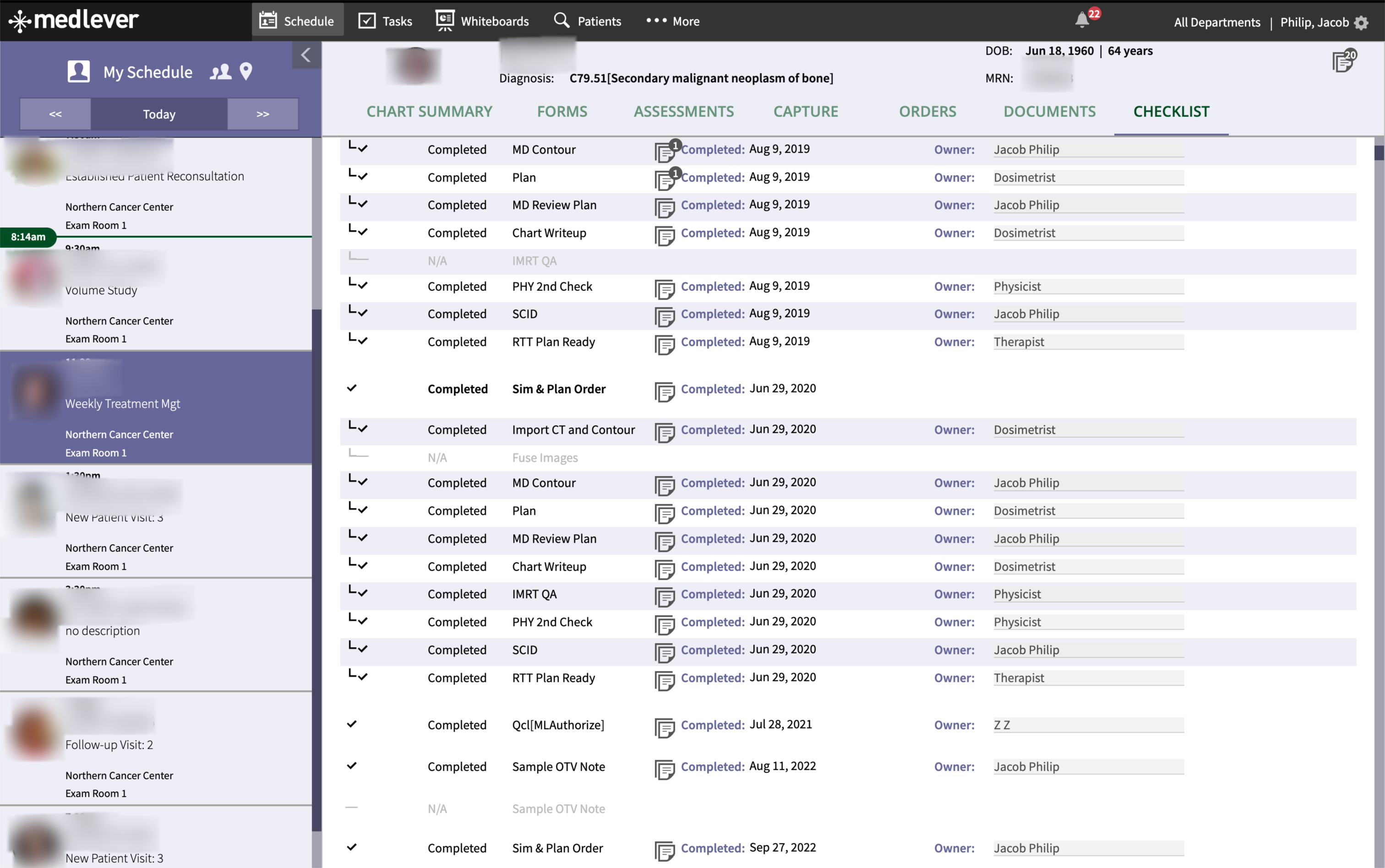
Task: Open note icon for 2019 SCID row
Action: click(x=665, y=317)
